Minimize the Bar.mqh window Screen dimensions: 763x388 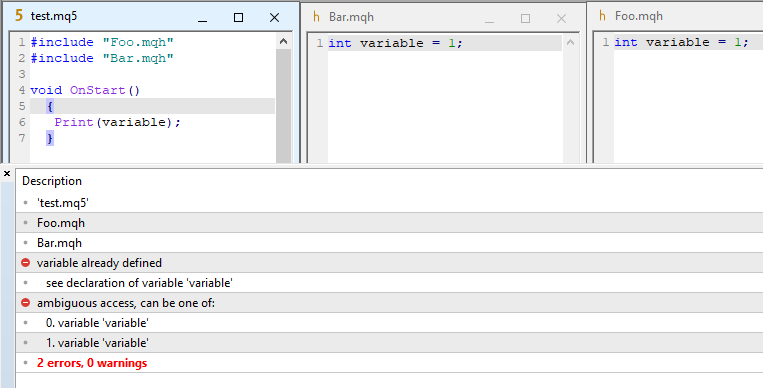point(490,18)
